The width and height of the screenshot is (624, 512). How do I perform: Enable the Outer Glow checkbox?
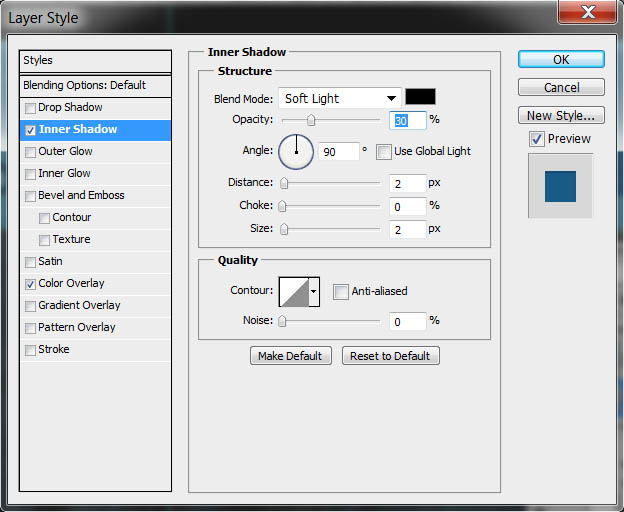tap(30, 152)
